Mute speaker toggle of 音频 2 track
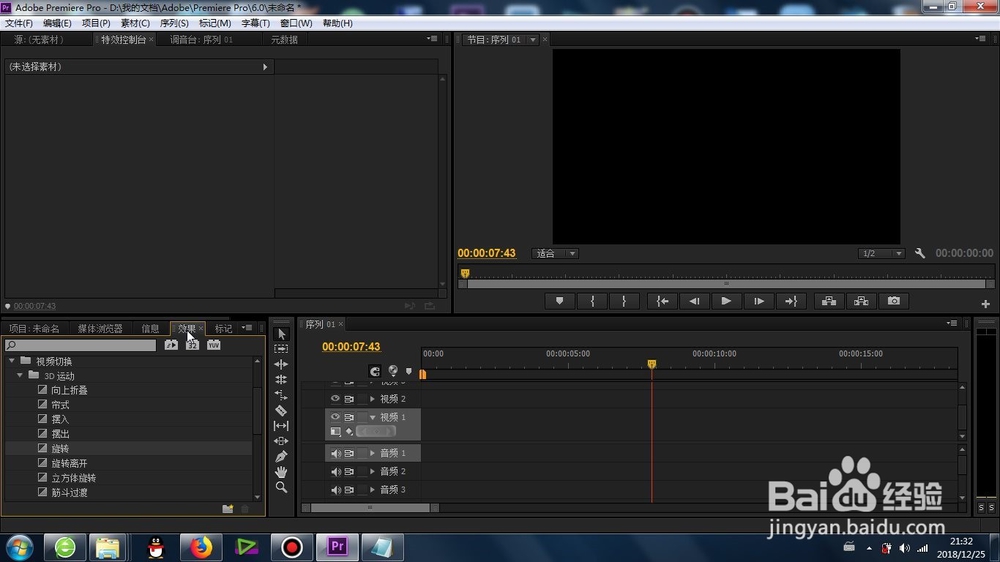The image size is (1000, 562). click(x=335, y=471)
